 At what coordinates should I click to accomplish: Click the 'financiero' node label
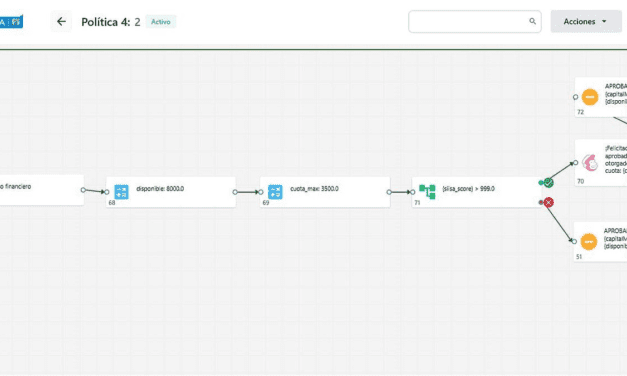(16, 186)
